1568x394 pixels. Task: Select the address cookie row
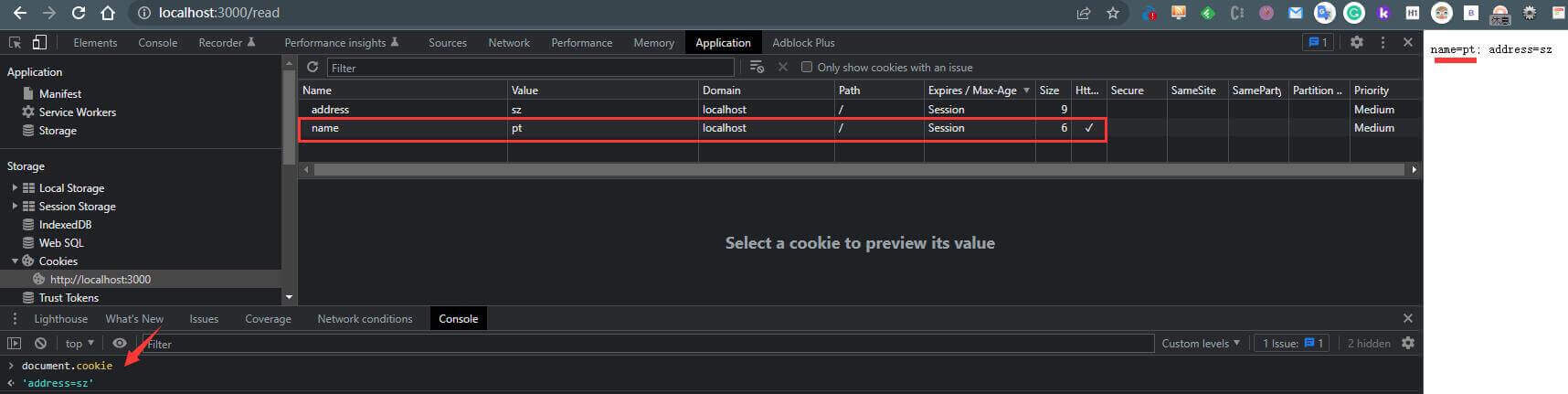coord(860,109)
